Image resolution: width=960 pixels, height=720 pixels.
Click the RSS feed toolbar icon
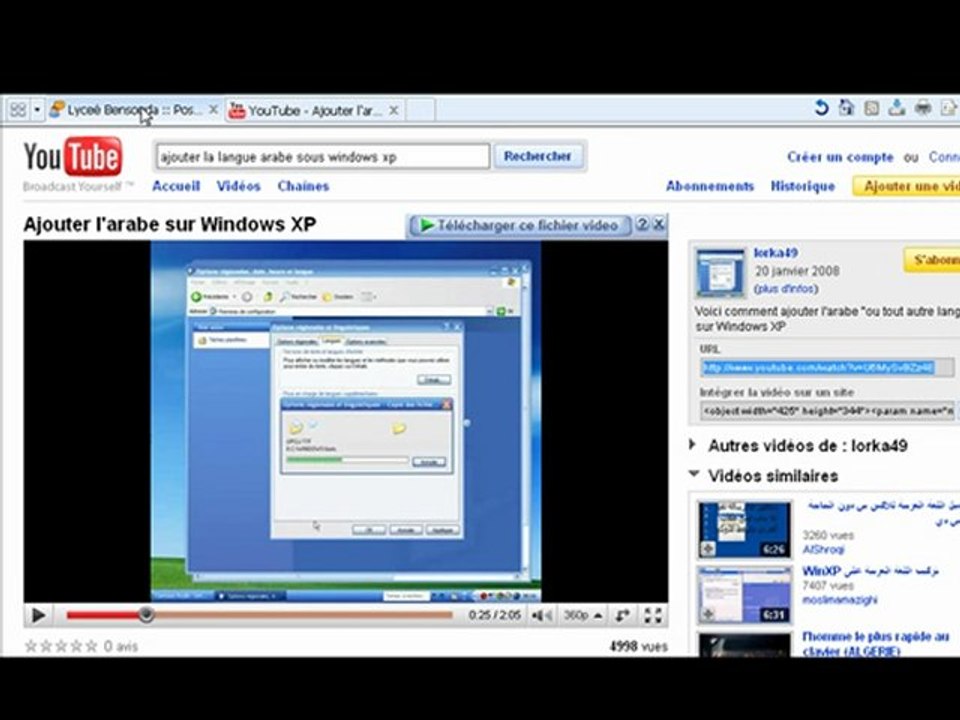871,108
